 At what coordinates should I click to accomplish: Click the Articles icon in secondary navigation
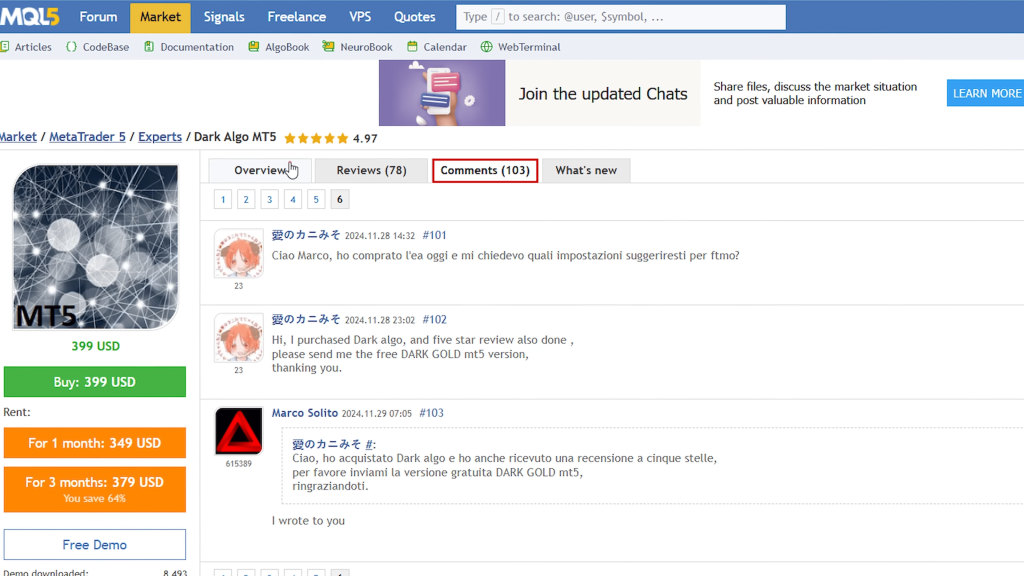click(5, 47)
